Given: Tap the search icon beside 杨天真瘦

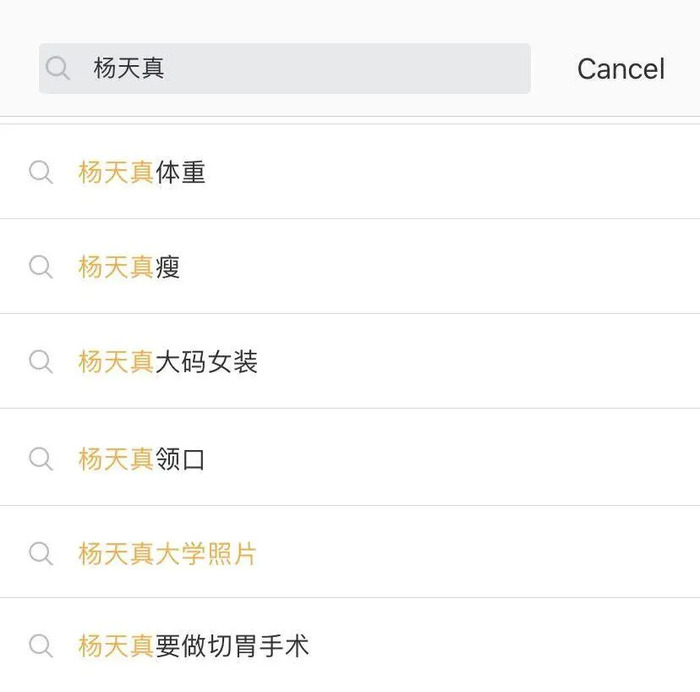Looking at the screenshot, I should click(41, 267).
